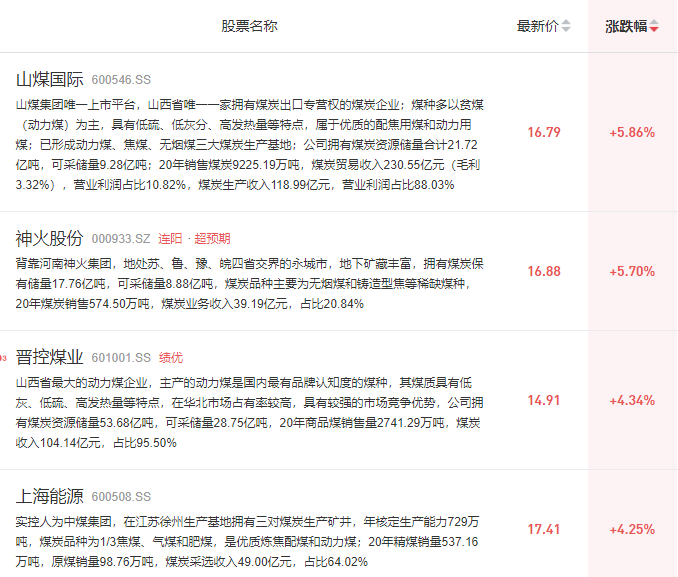Click the 股票名称 column header
This screenshot has height=577, width=678.
coord(249,26)
